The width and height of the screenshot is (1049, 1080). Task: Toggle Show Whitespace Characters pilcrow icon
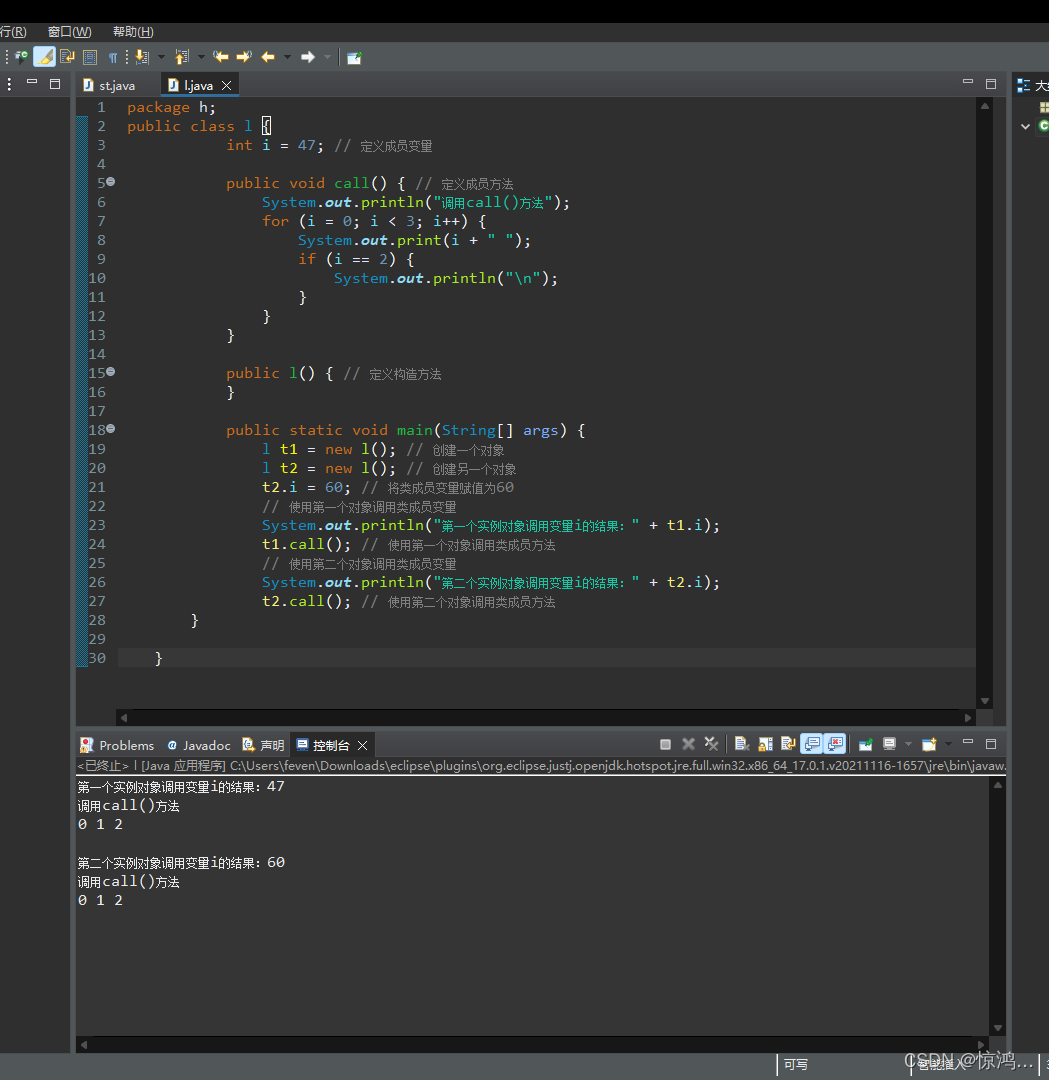pos(112,57)
